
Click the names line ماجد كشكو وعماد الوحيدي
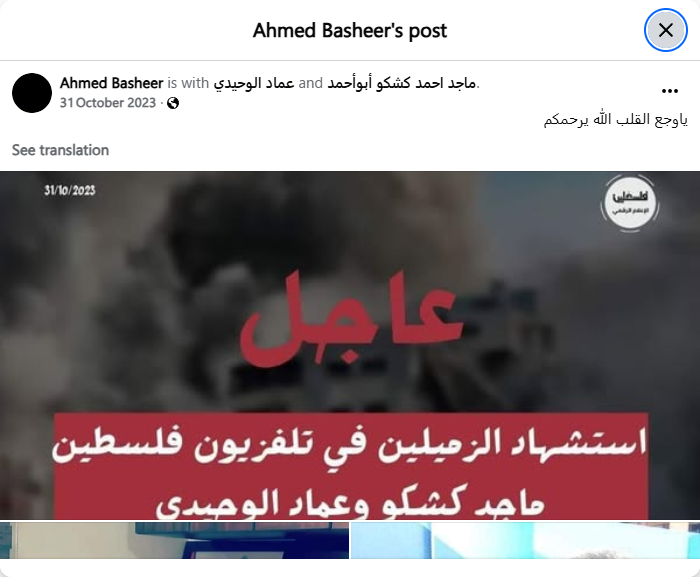coord(350,504)
